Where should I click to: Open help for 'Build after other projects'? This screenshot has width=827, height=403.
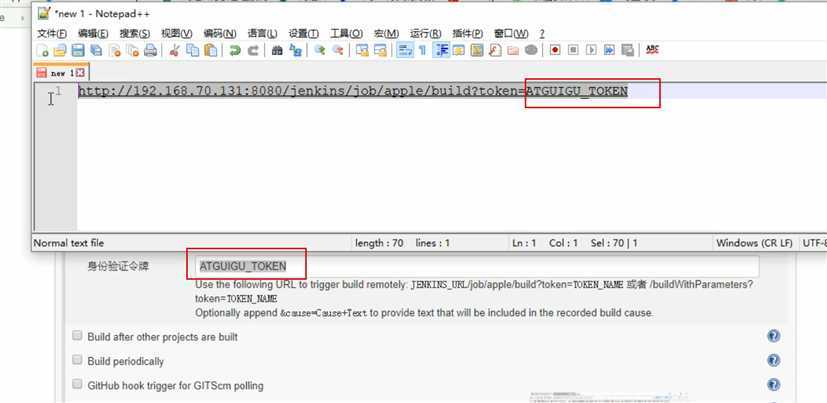coord(774,336)
